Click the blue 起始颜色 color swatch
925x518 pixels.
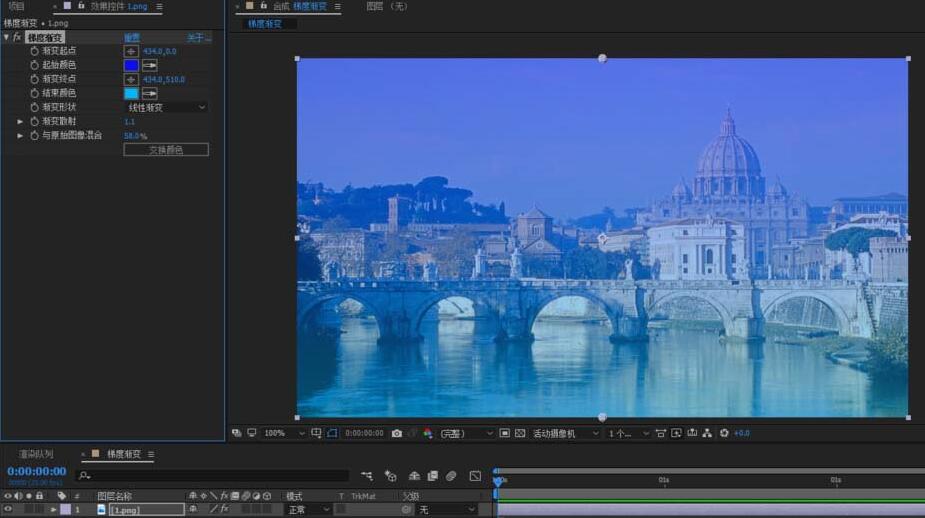(x=131, y=65)
